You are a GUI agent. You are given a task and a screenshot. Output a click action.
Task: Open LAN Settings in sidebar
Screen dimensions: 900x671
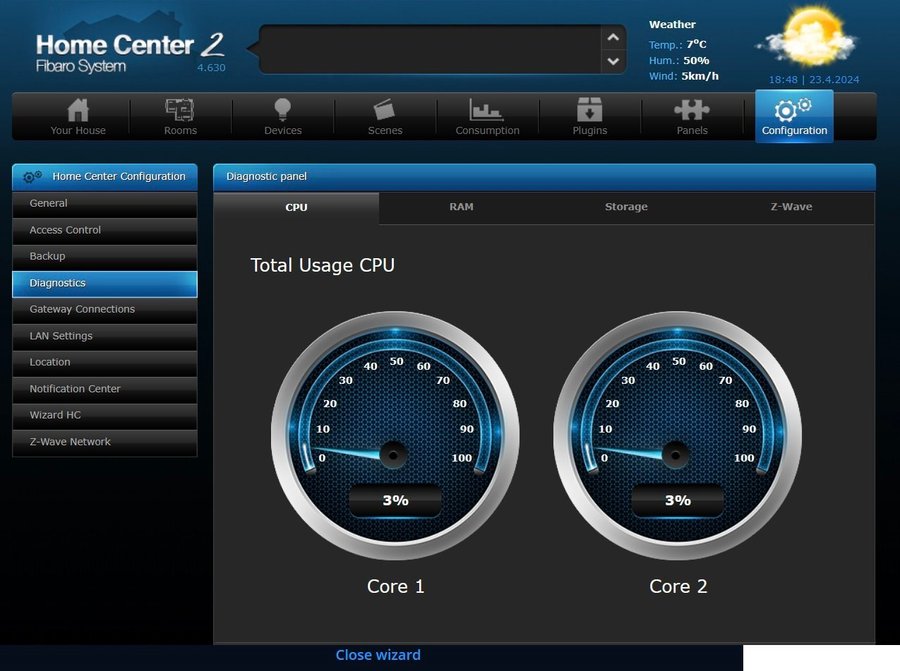click(105, 336)
